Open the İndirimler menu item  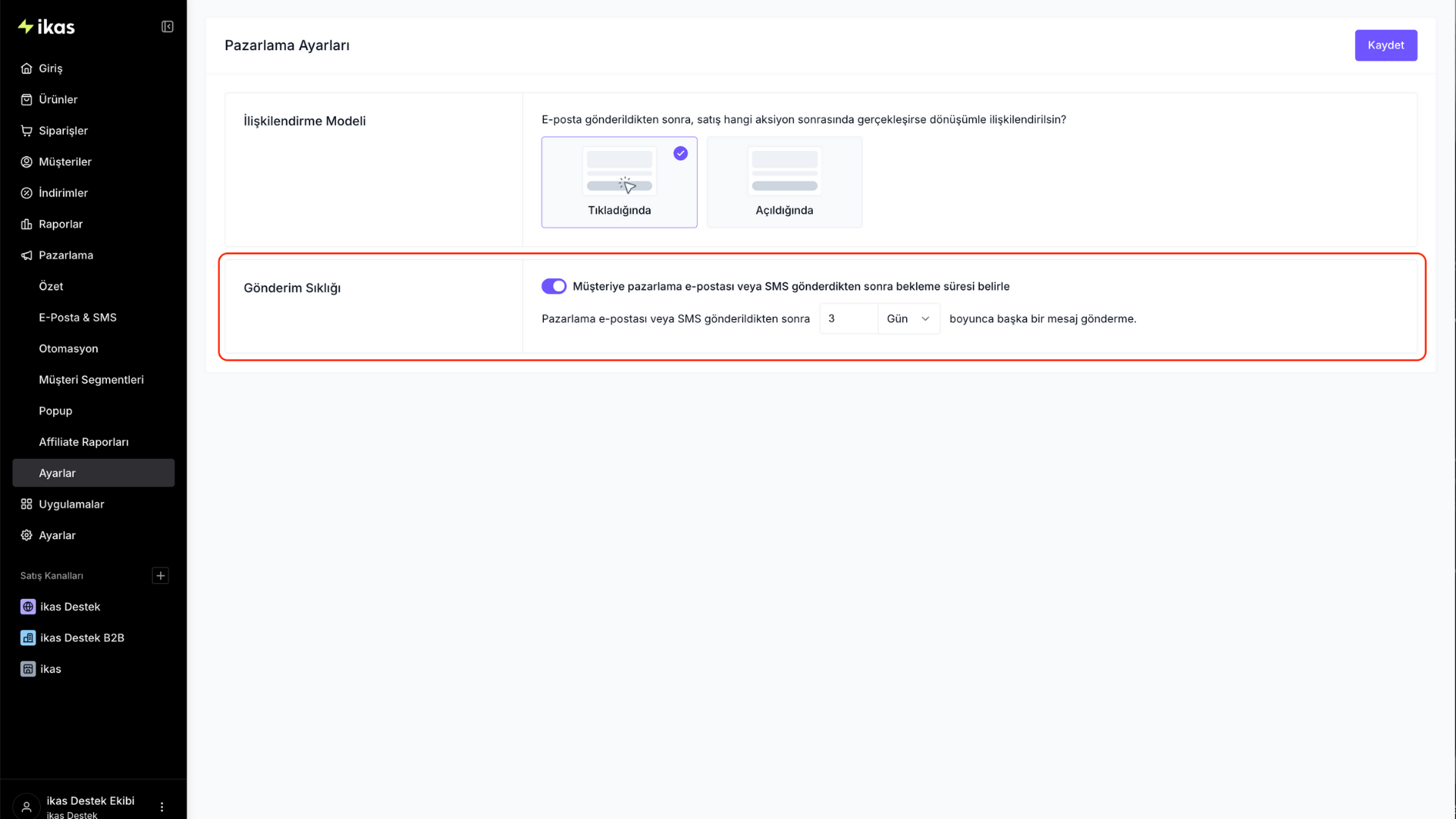93,193
